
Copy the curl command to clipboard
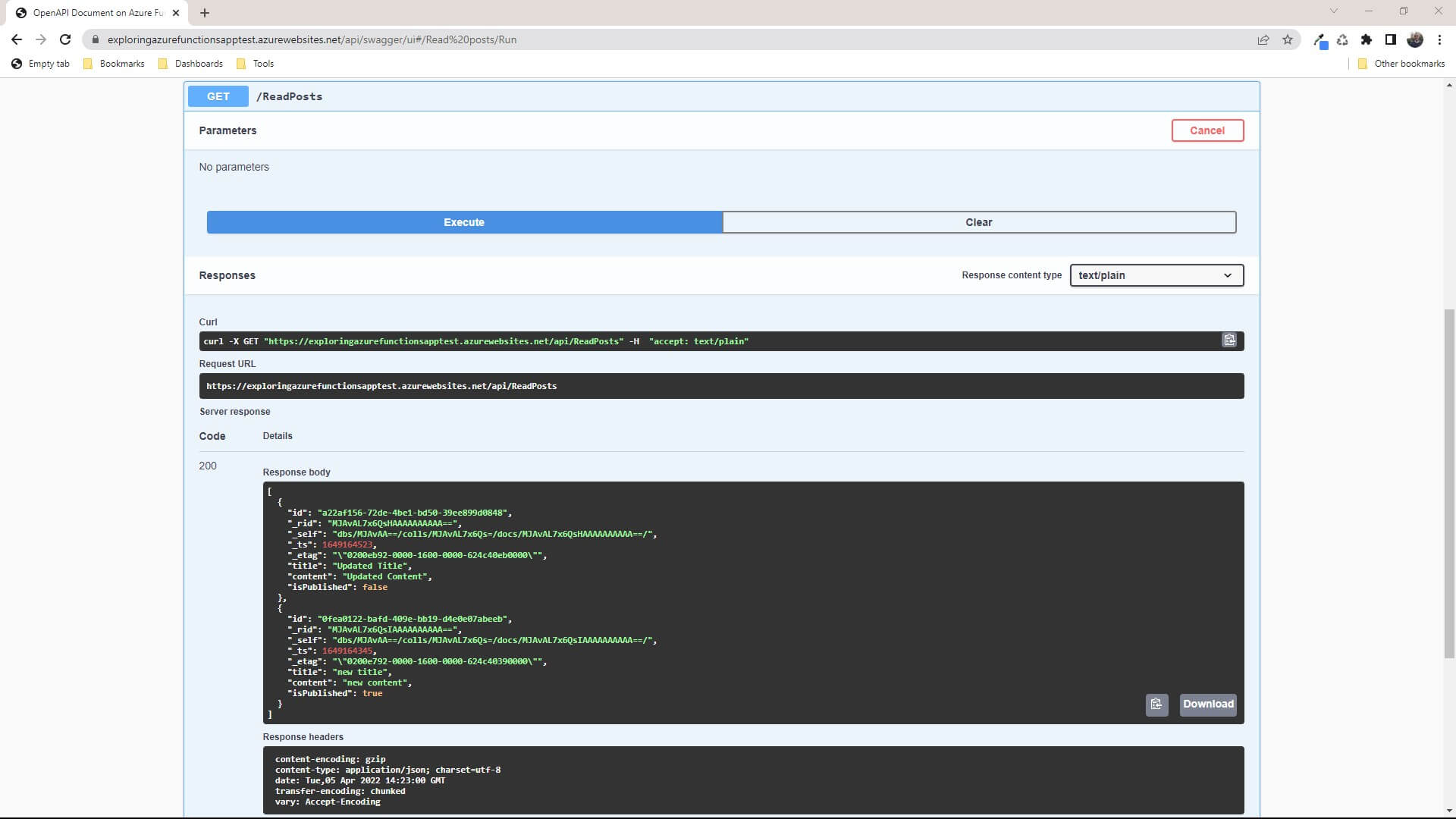tap(1229, 340)
